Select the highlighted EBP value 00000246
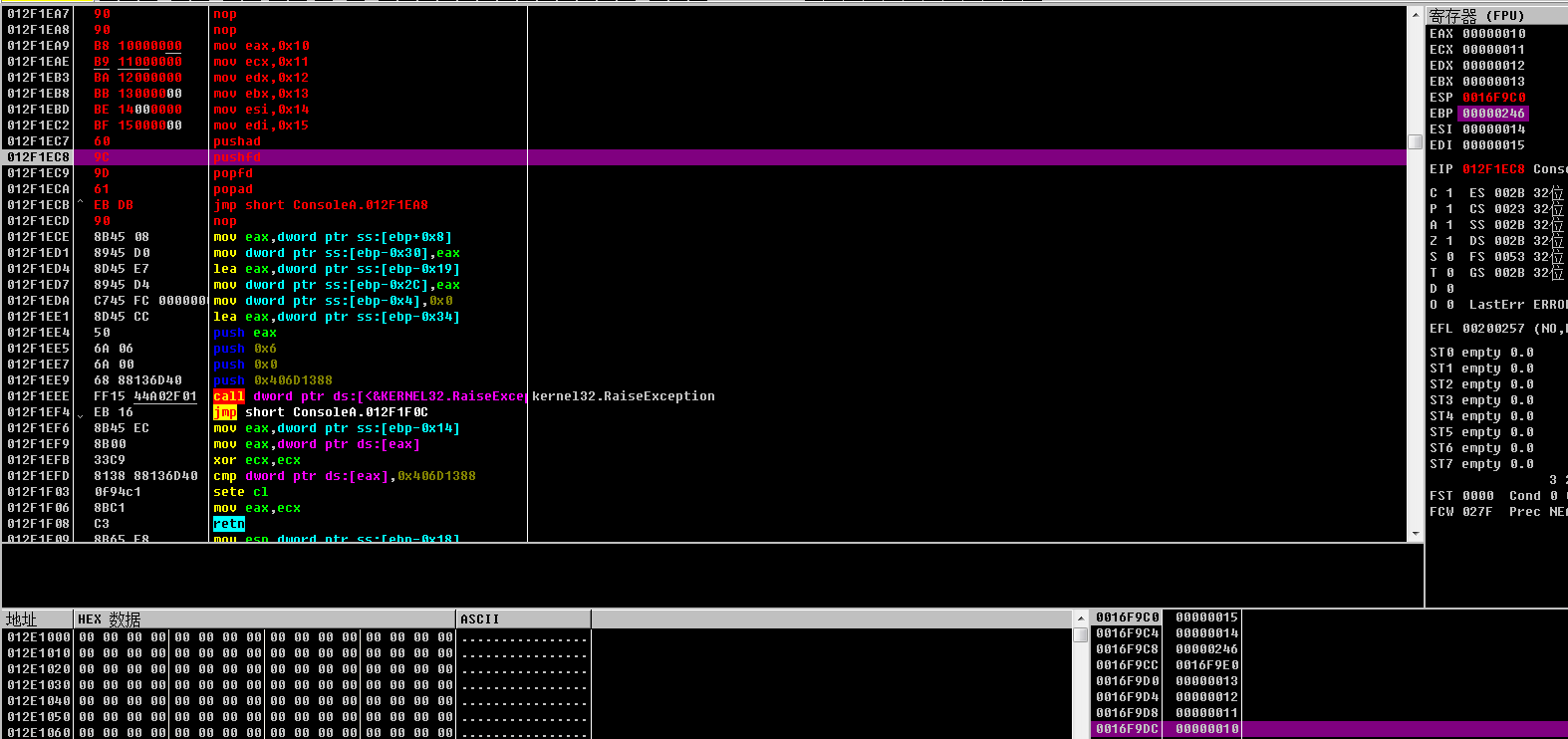This screenshot has width=1568, height=739. coord(1493,114)
